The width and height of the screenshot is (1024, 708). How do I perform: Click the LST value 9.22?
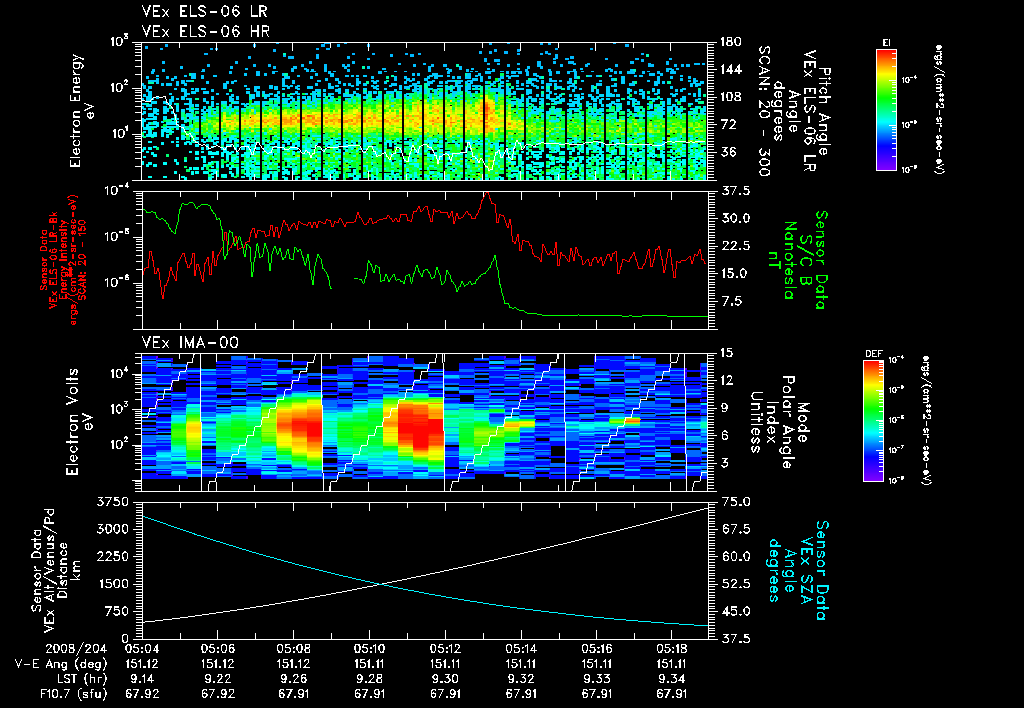click(218, 679)
